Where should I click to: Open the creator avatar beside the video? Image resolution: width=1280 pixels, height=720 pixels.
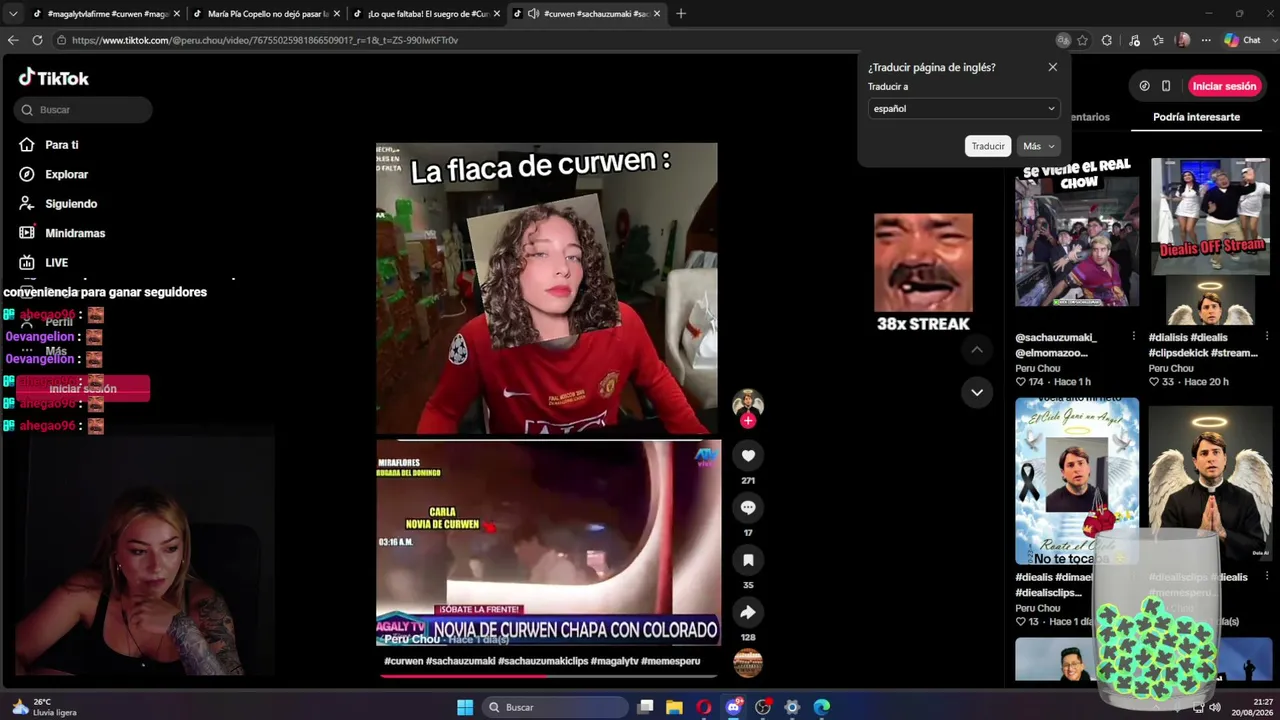pyautogui.click(x=748, y=404)
